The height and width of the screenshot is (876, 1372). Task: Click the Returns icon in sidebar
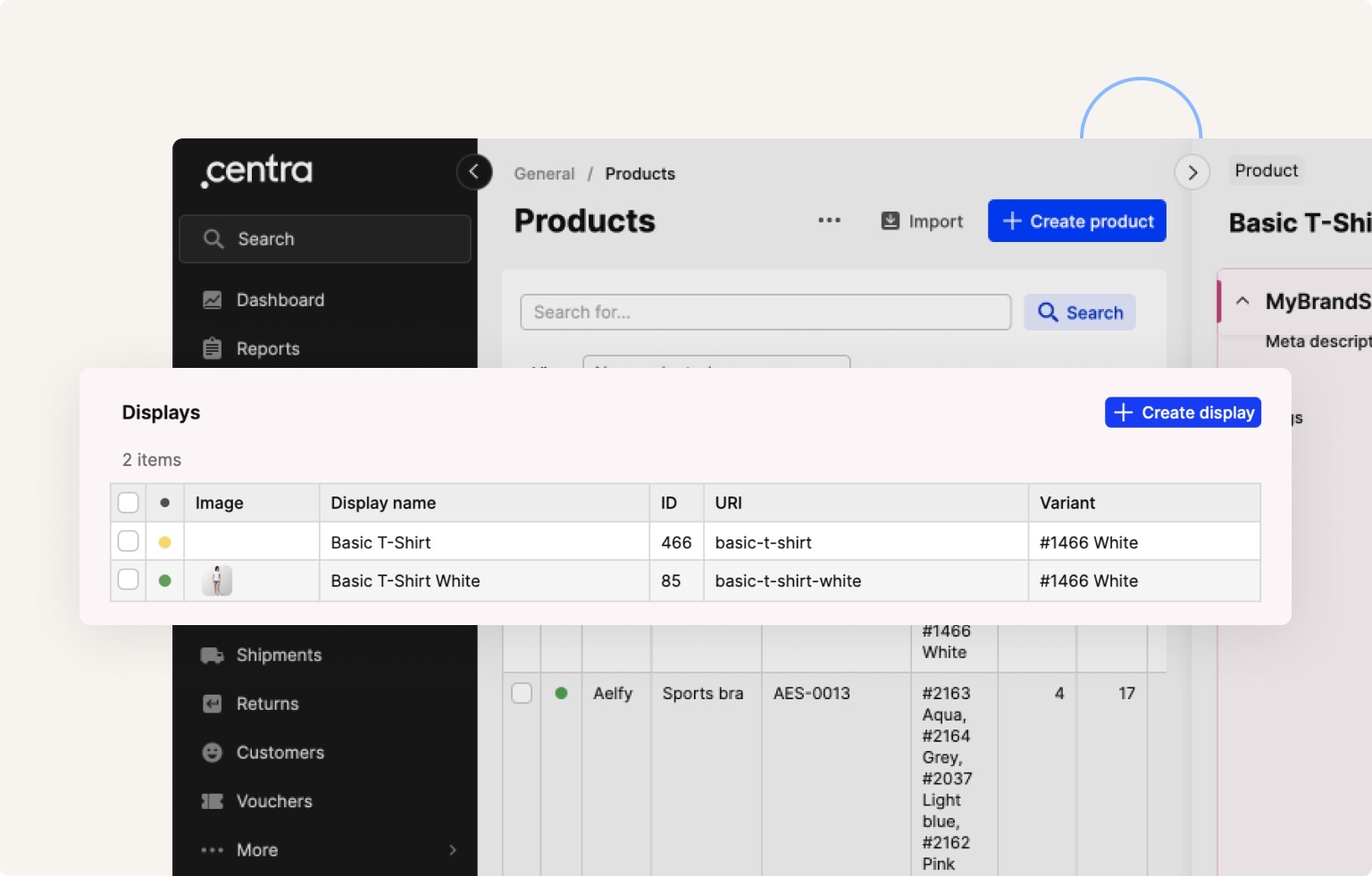click(x=212, y=704)
